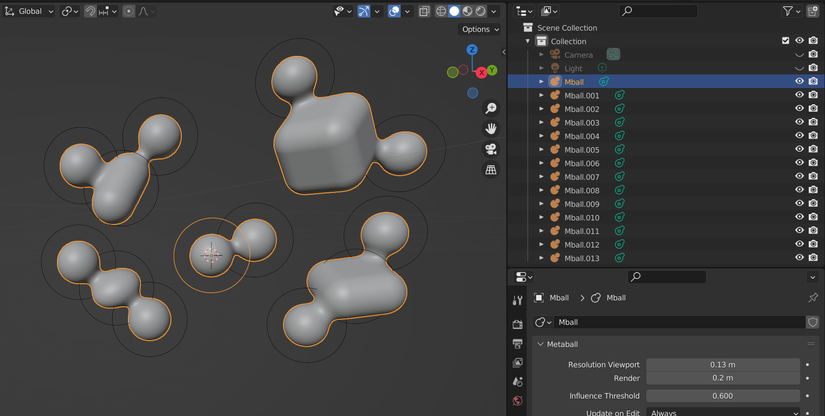Click the Light data icon in outliner
825x416 pixels.
pos(602,68)
